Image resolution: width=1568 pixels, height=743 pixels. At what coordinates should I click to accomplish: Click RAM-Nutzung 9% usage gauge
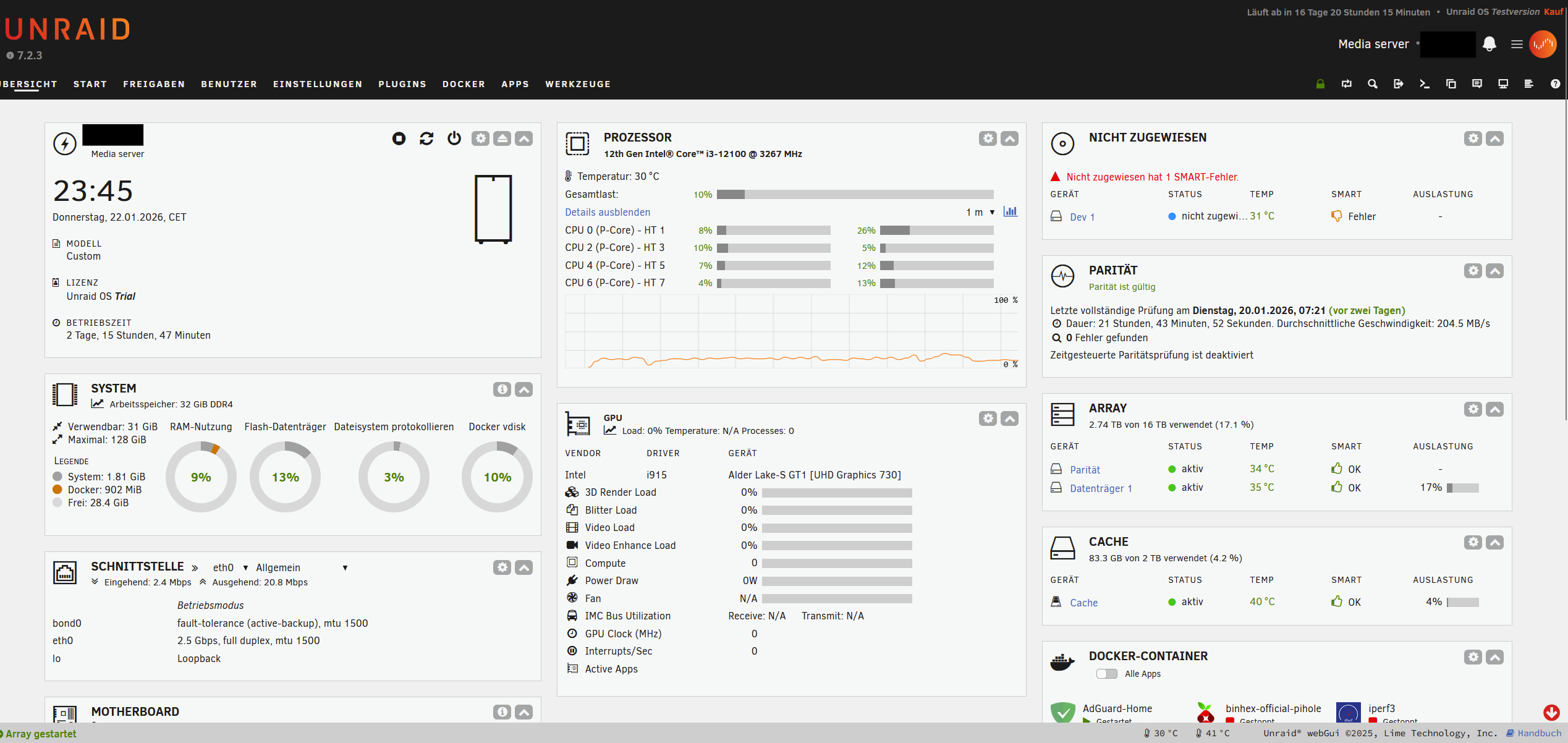[201, 477]
